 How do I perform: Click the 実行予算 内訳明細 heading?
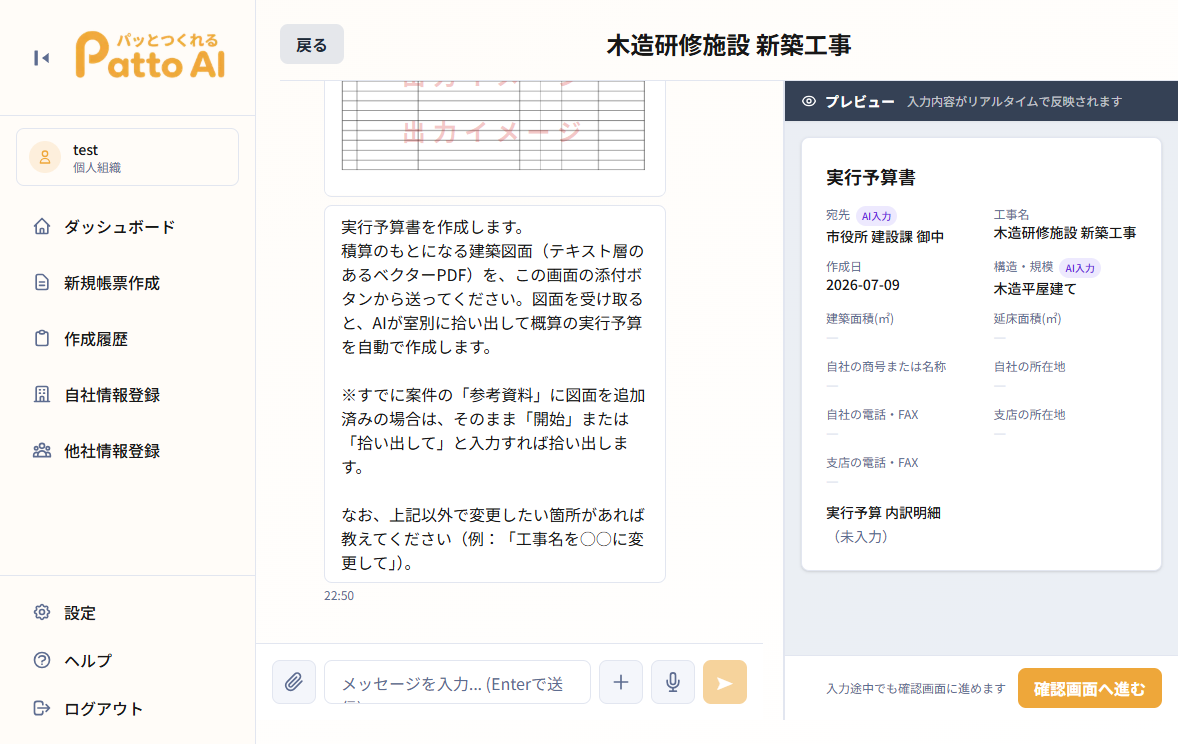883,513
